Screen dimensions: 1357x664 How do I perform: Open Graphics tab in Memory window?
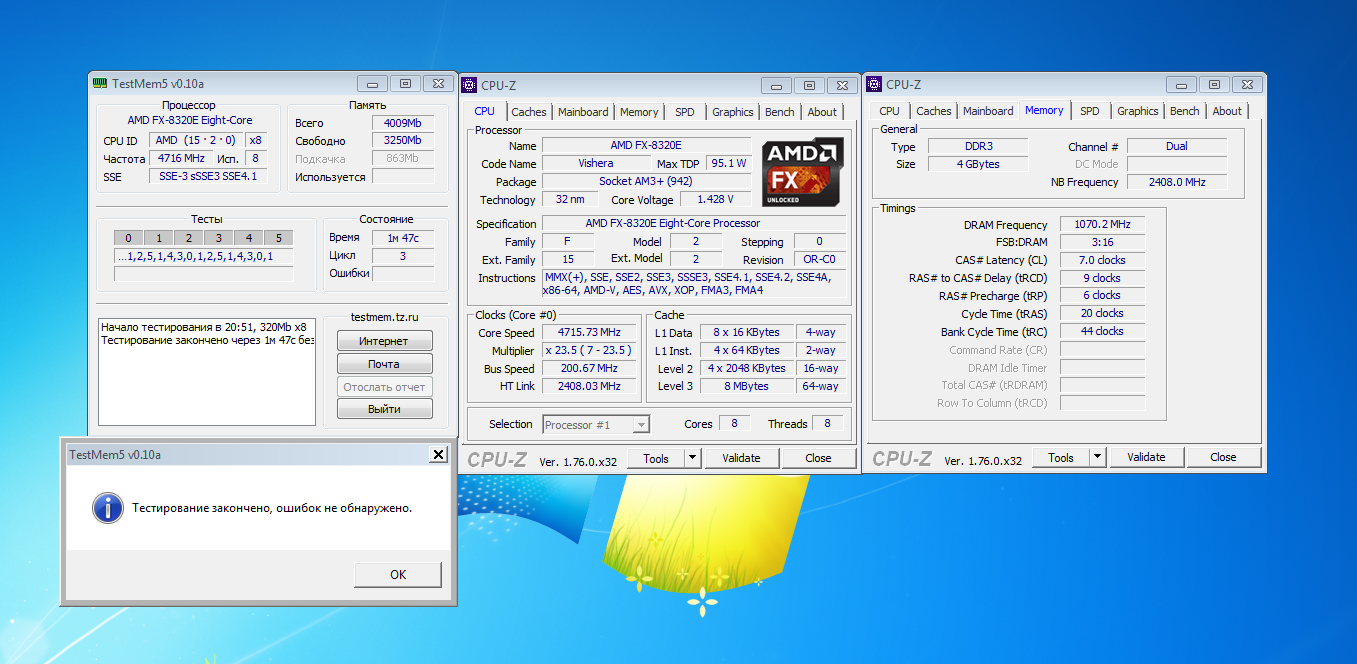point(1138,111)
